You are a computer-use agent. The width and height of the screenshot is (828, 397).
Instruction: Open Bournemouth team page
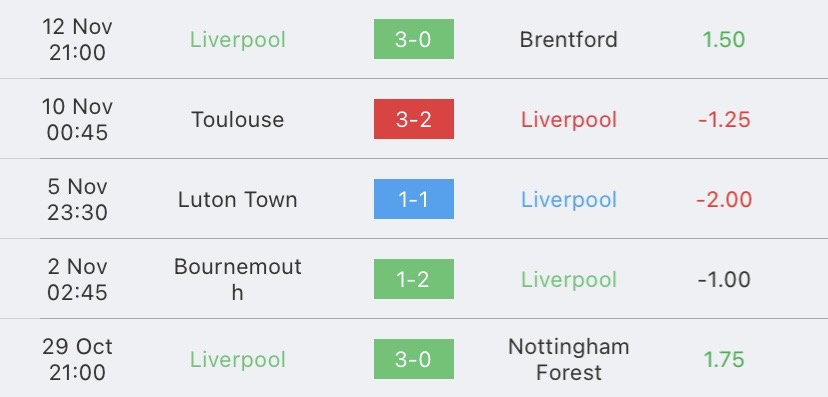tap(238, 279)
